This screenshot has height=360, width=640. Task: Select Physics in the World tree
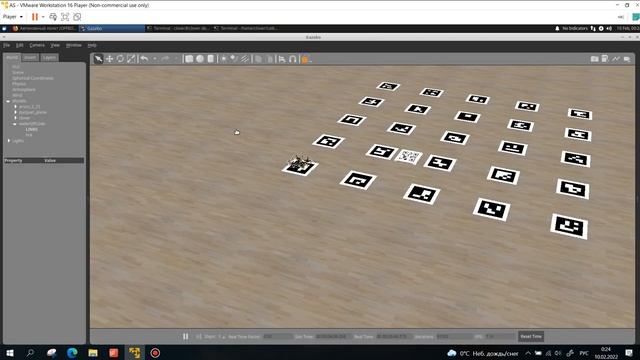pyautogui.click(x=19, y=84)
